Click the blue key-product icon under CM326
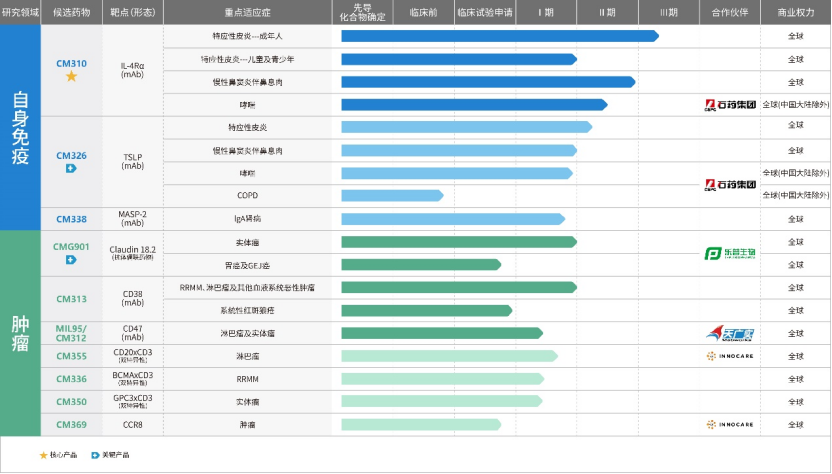Viewport: 832px width, 474px height. click(x=71, y=168)
